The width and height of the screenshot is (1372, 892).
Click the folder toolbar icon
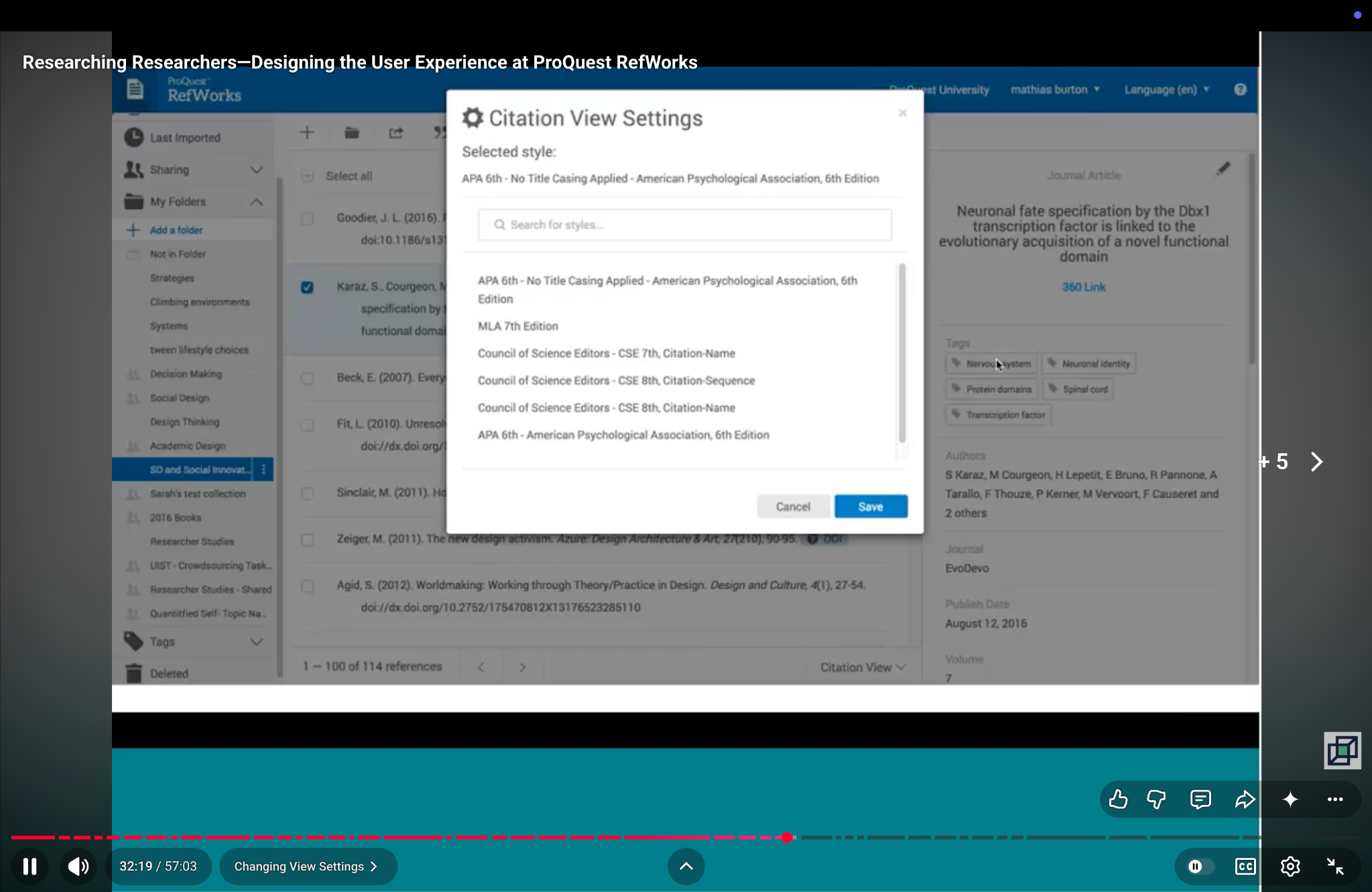coord(351,132)
